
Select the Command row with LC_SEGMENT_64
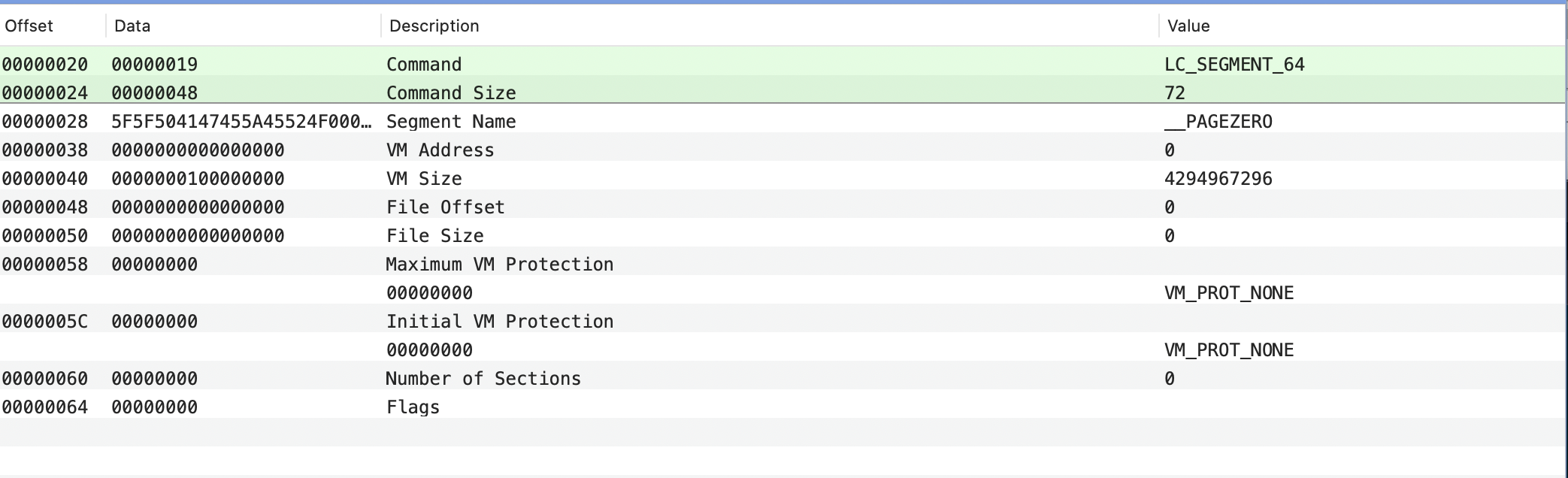[783, 65]
